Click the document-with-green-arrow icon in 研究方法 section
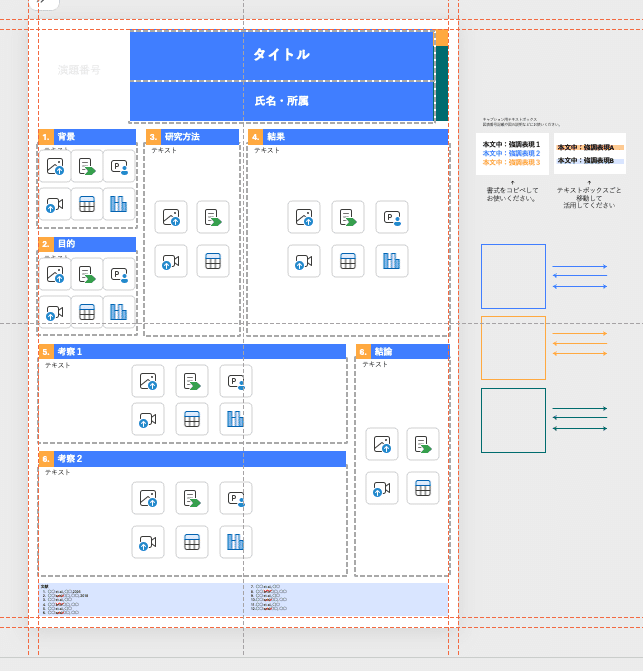643x671 pixels. coord(213,217)
